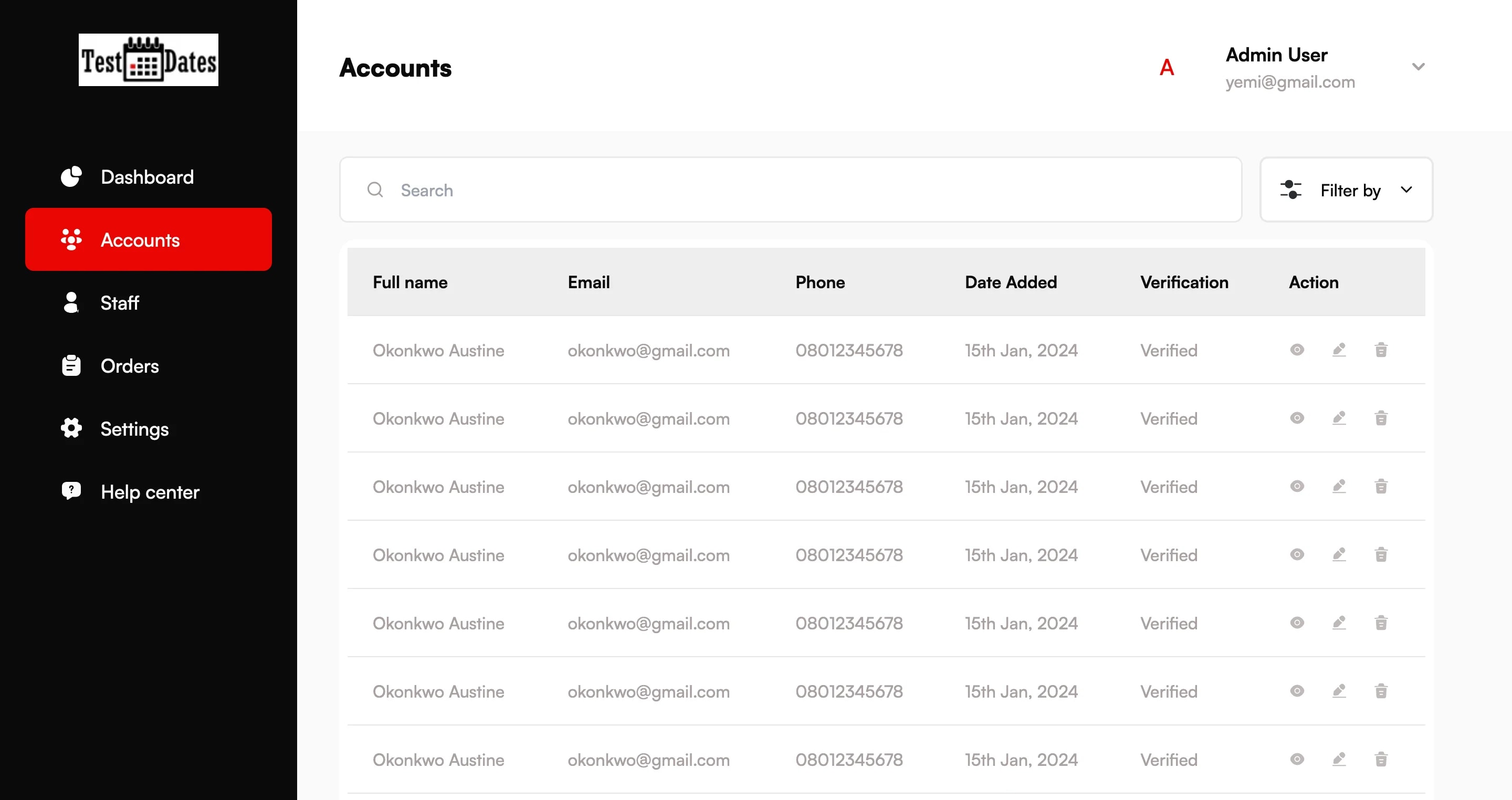Click the trash delete icon in third row

coord(1381,487)
